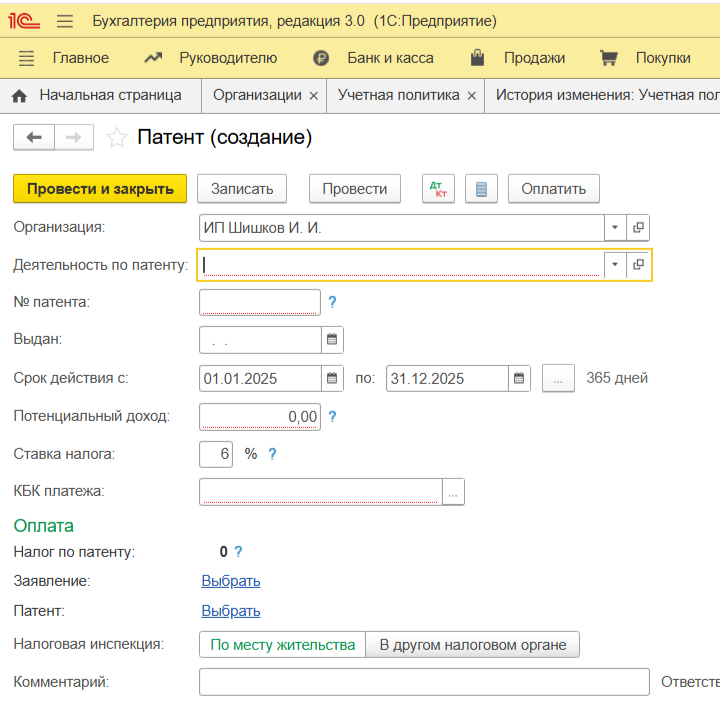Open the calendar for the Выдан date

coord(332,340)
